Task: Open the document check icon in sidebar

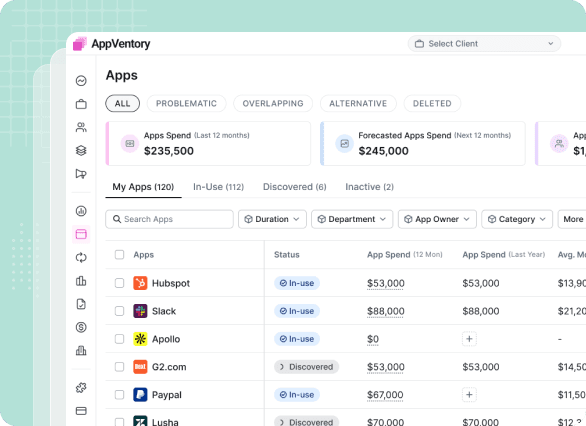Action: tap(81, 304)
